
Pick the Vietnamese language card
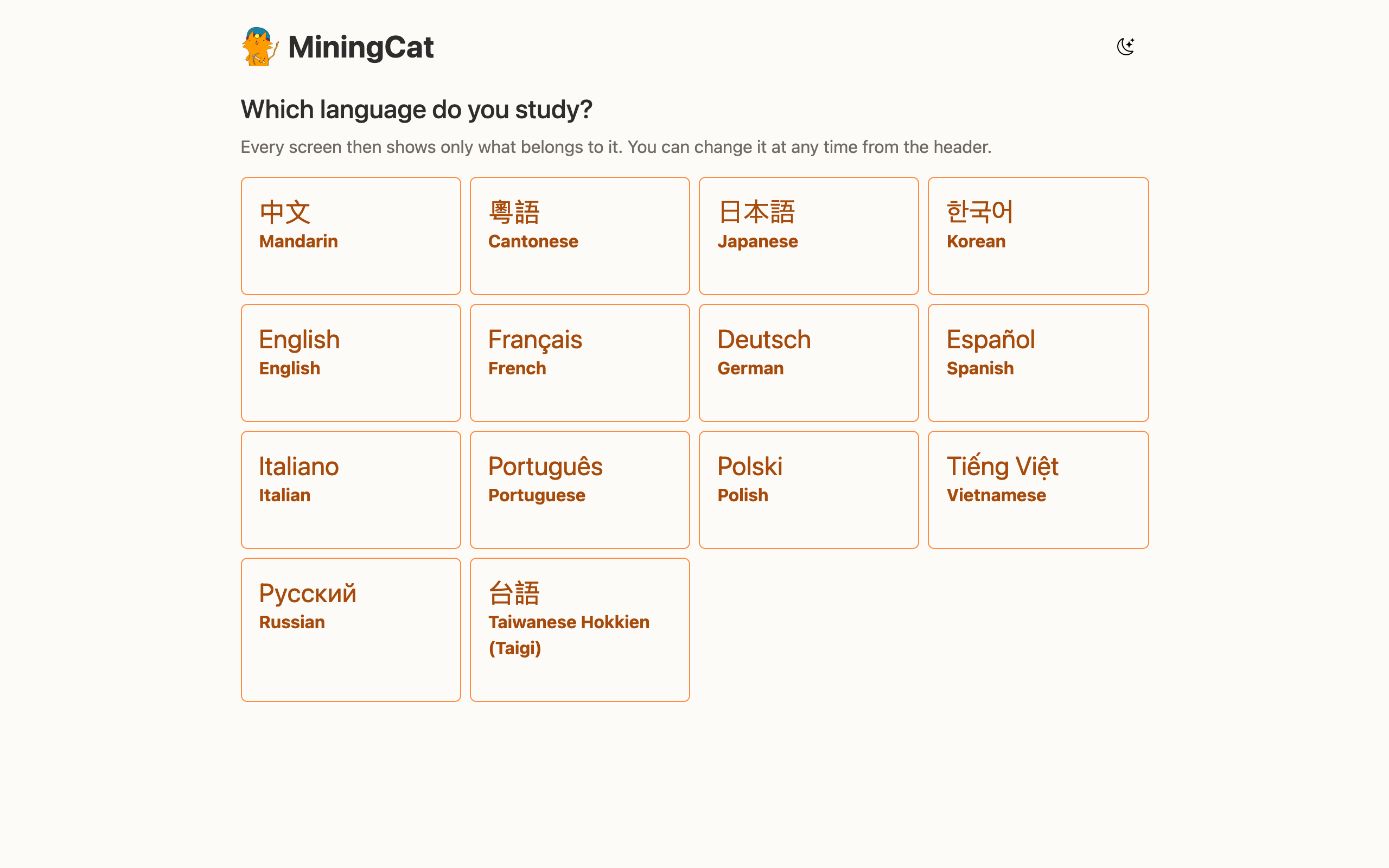[x=1038, y=490]
